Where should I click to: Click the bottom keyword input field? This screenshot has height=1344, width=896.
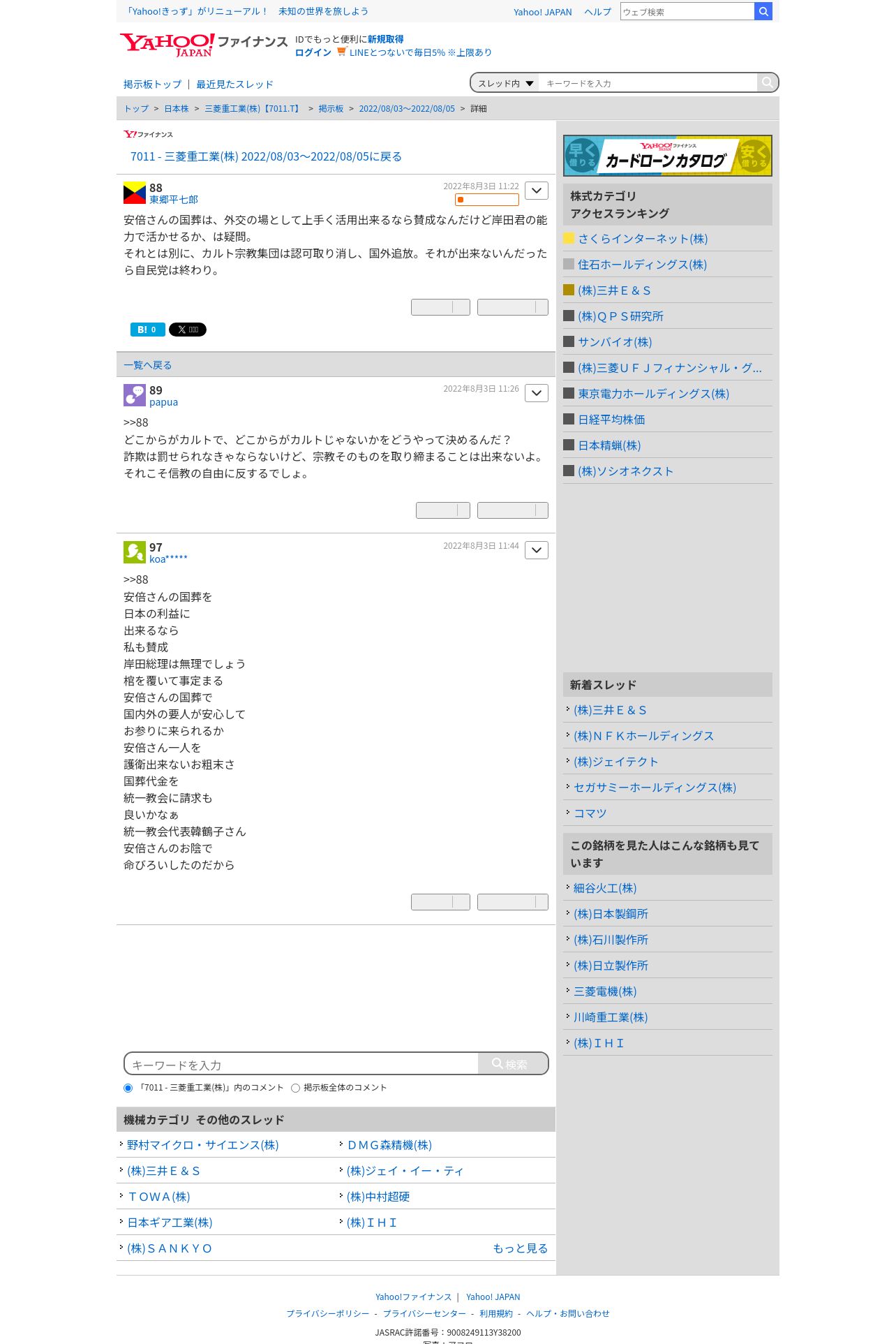(x=302, y=1064)
